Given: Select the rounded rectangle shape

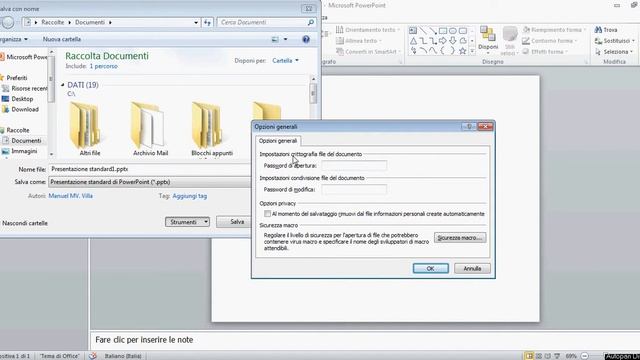Looking at the screenshot, I should (x=462, y=31).
